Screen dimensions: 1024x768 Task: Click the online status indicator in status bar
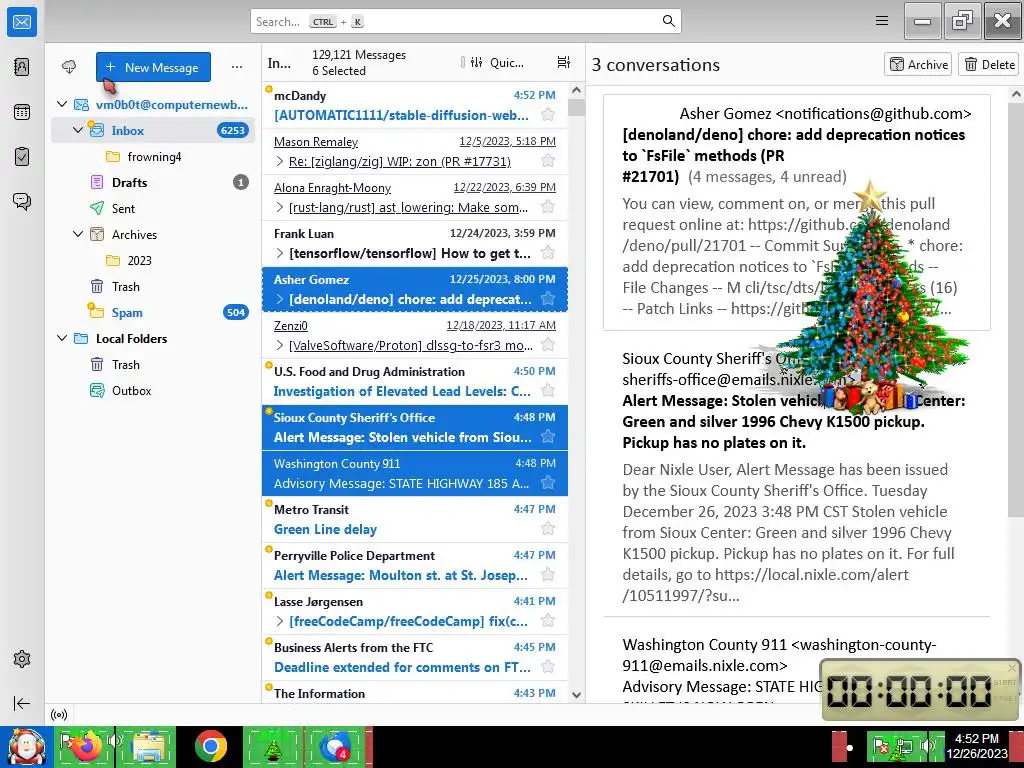click(59, 715)
